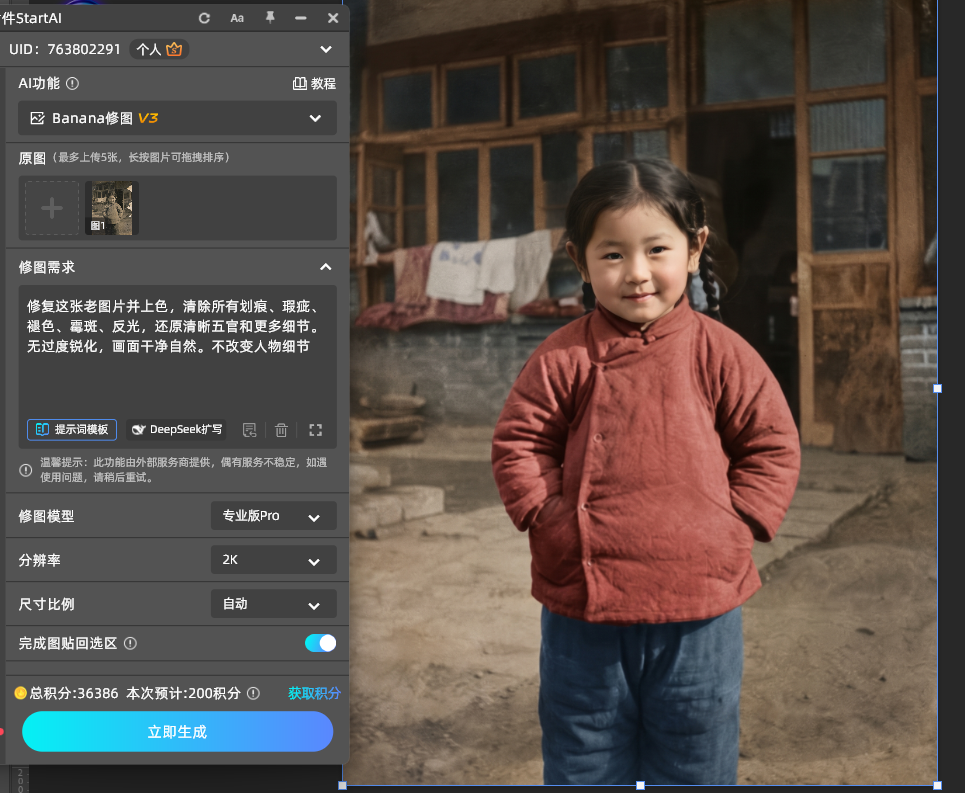
Task: Click the refresh icon in StartAI title bar
Action: point(204,18)
